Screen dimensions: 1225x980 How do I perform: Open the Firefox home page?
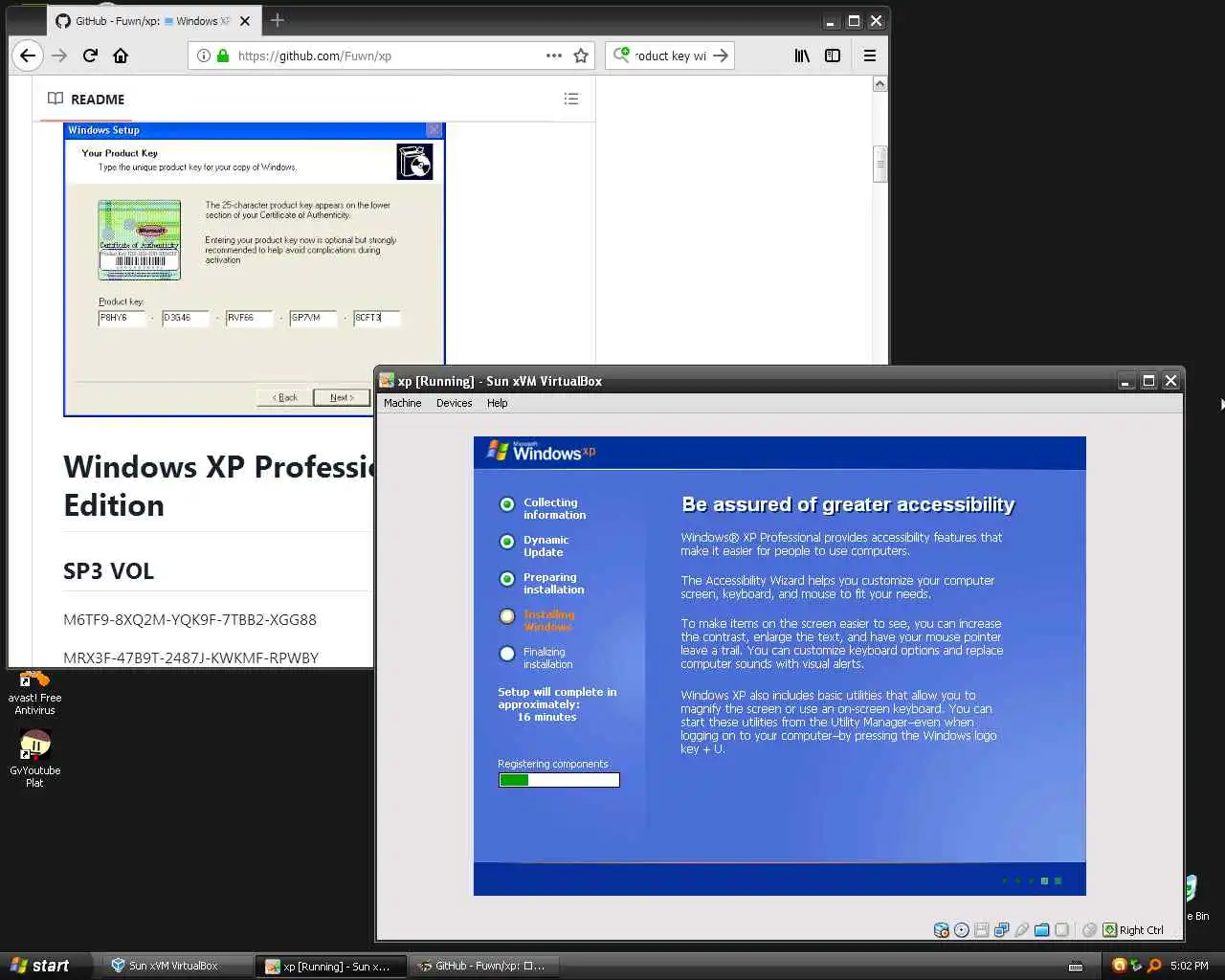click(121, 56)
